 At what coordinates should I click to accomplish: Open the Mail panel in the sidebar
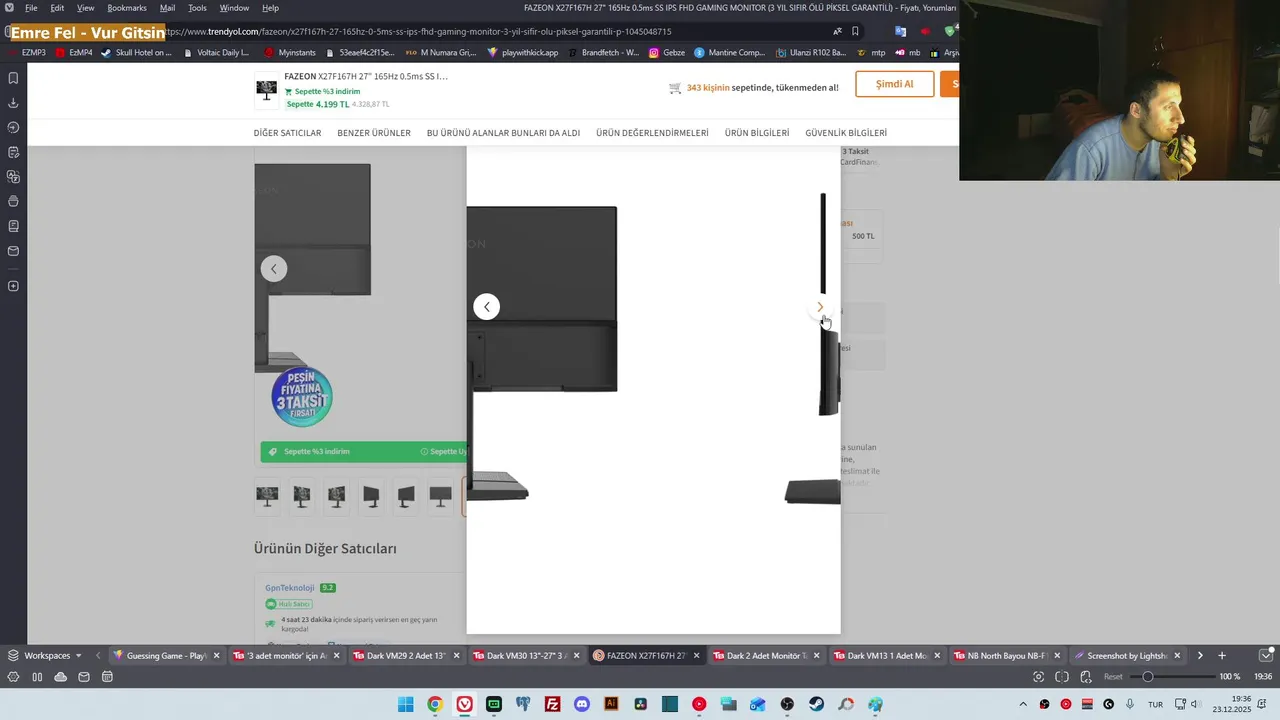point(13,251)
